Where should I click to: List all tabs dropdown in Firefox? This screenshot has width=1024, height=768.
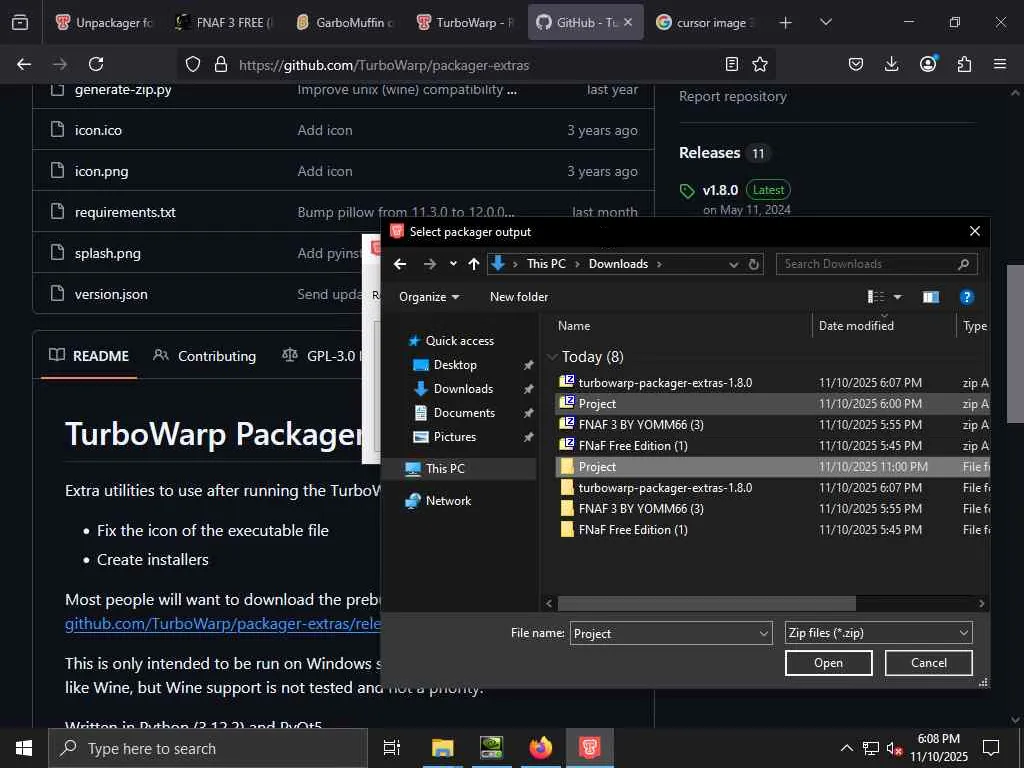click(825, 23)
